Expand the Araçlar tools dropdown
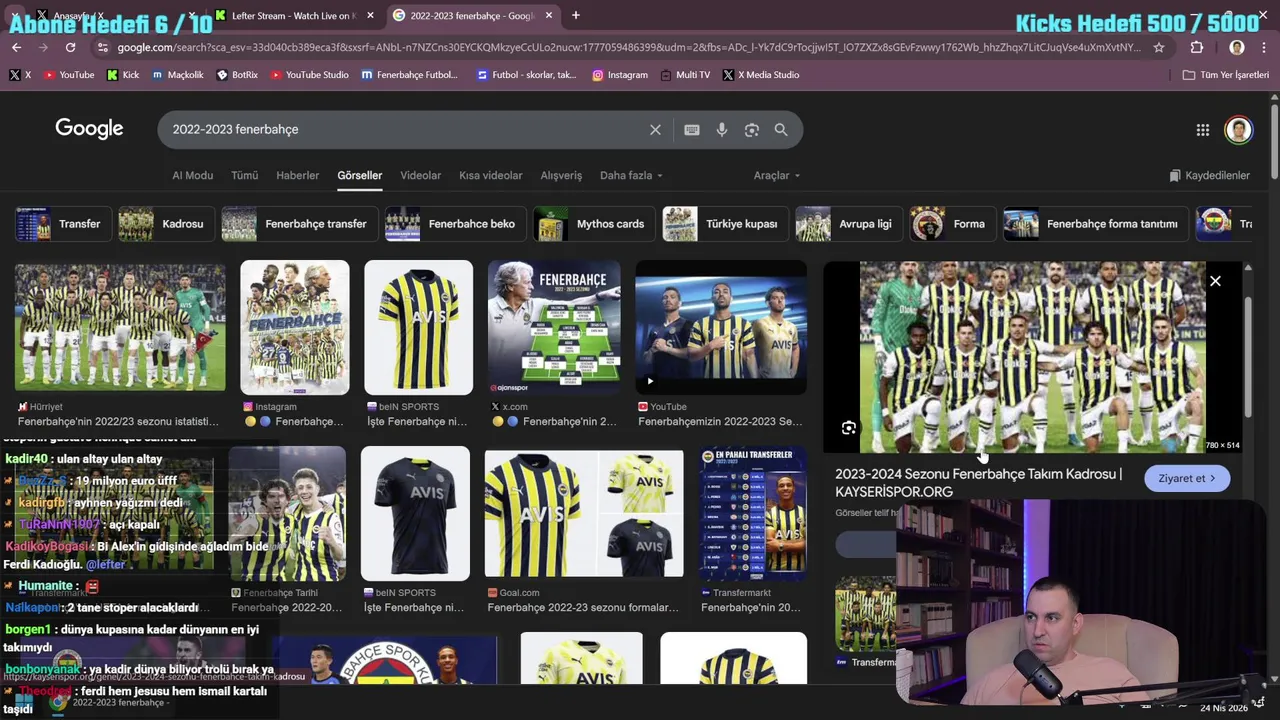 pyautogui.click(x=777, y=175)
